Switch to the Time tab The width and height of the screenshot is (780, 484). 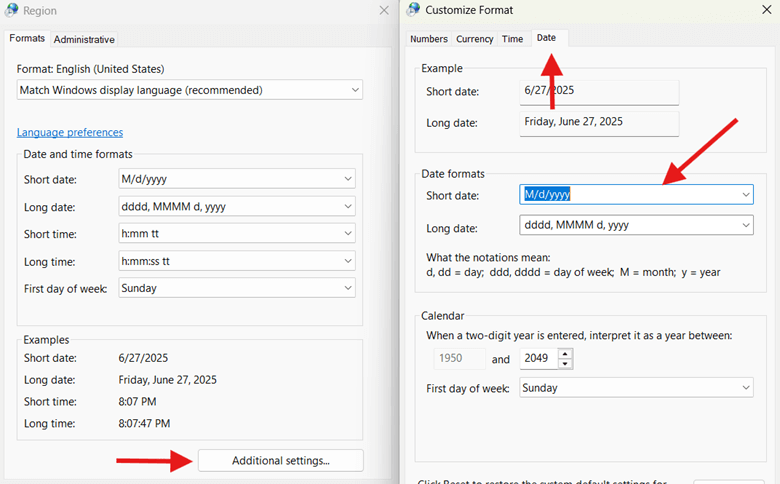(x=512, y=39)
